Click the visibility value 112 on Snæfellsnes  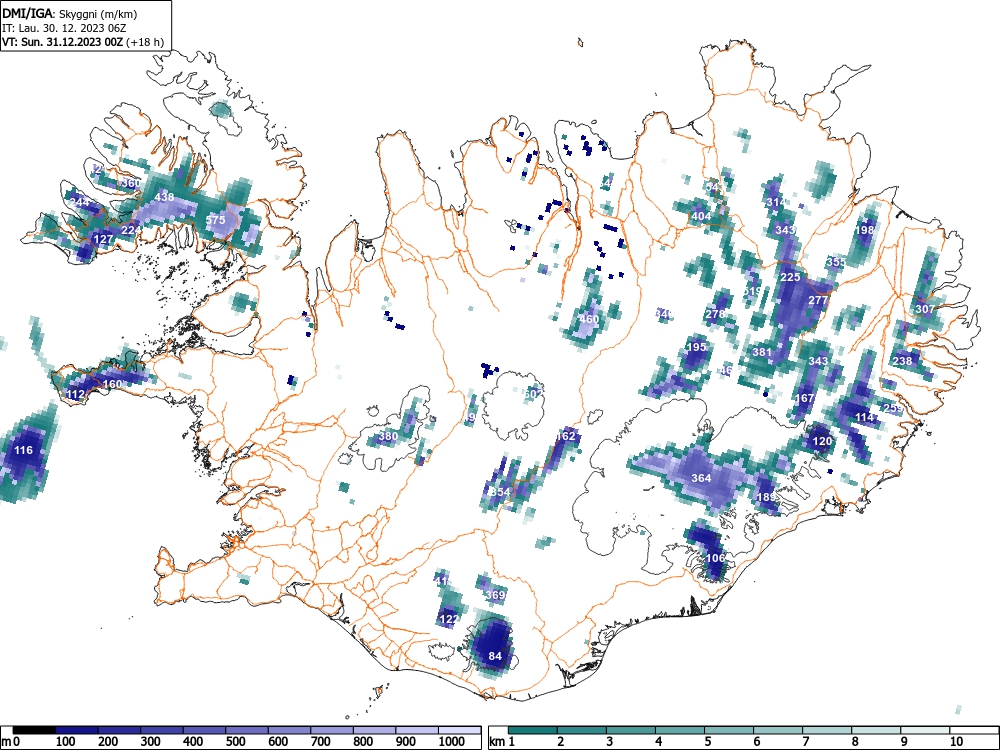point(75,394)
